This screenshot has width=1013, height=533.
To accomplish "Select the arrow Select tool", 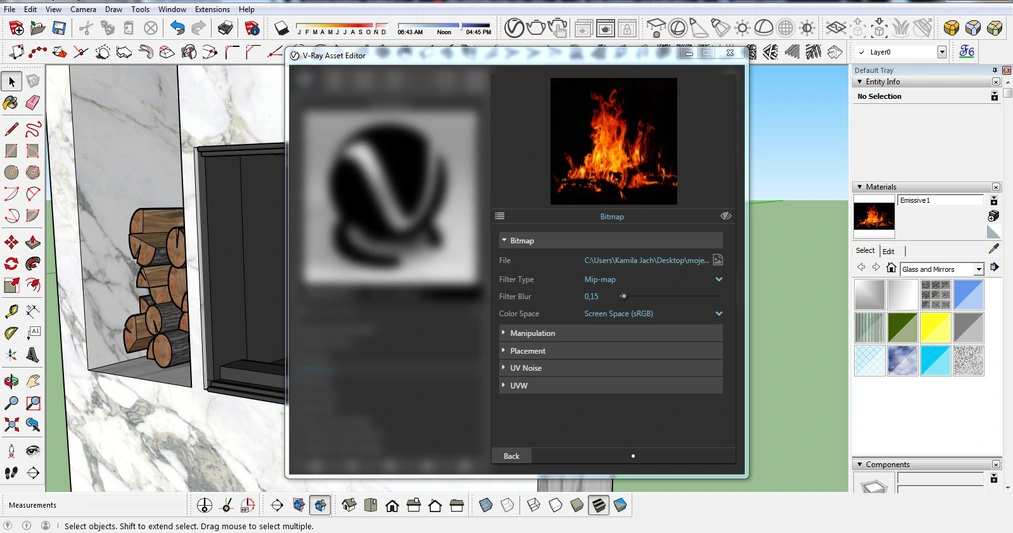I will (12, 81).
